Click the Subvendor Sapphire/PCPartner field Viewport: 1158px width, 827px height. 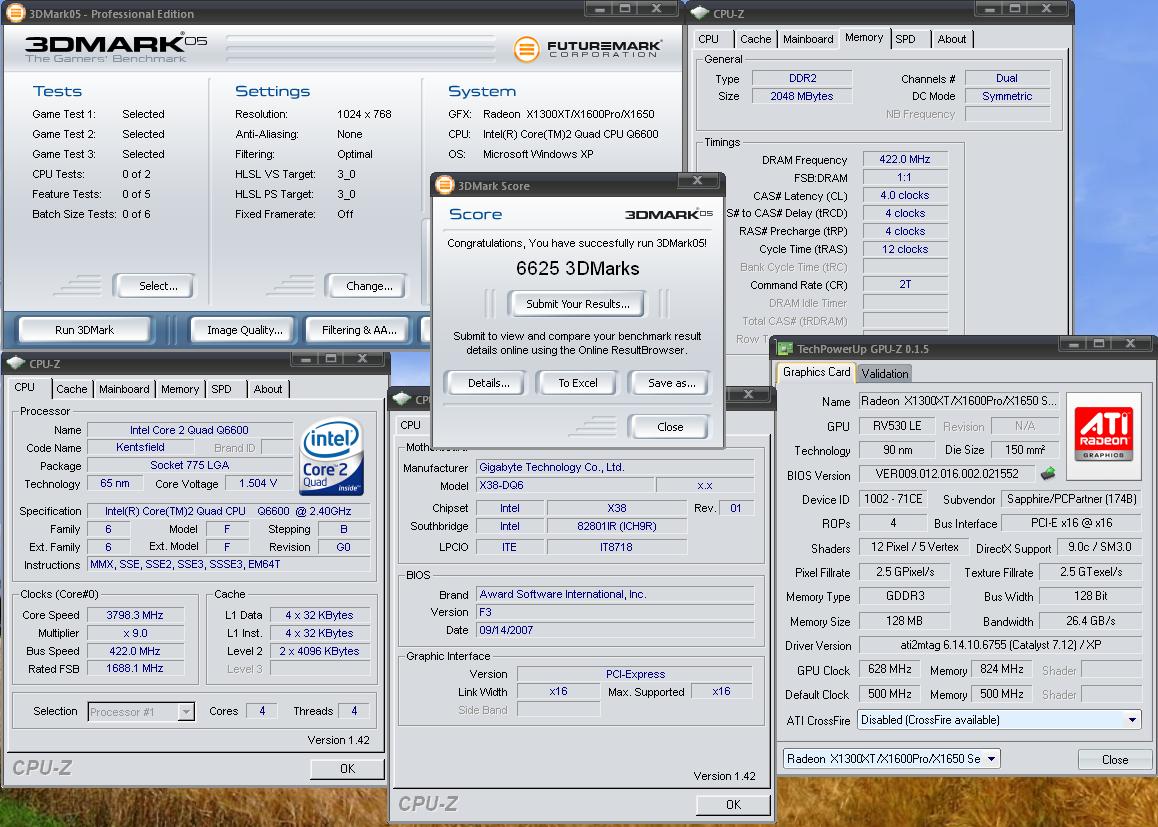[x=1072, y=499]
